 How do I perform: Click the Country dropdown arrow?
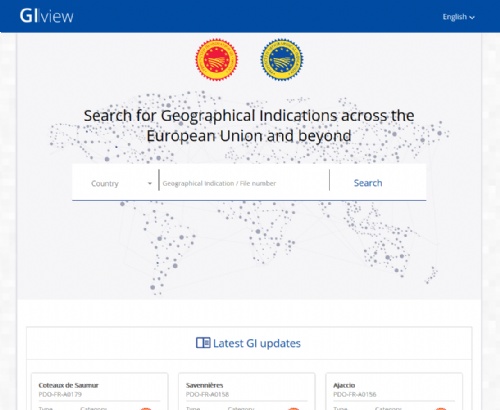(x=150, y=184)
